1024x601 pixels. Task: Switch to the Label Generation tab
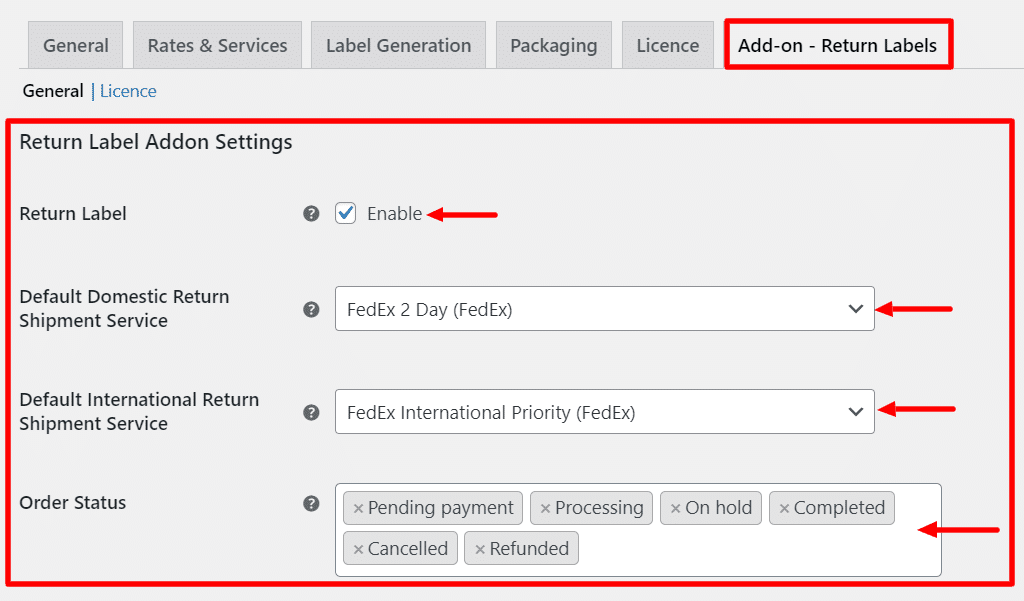tap(398, 44)
